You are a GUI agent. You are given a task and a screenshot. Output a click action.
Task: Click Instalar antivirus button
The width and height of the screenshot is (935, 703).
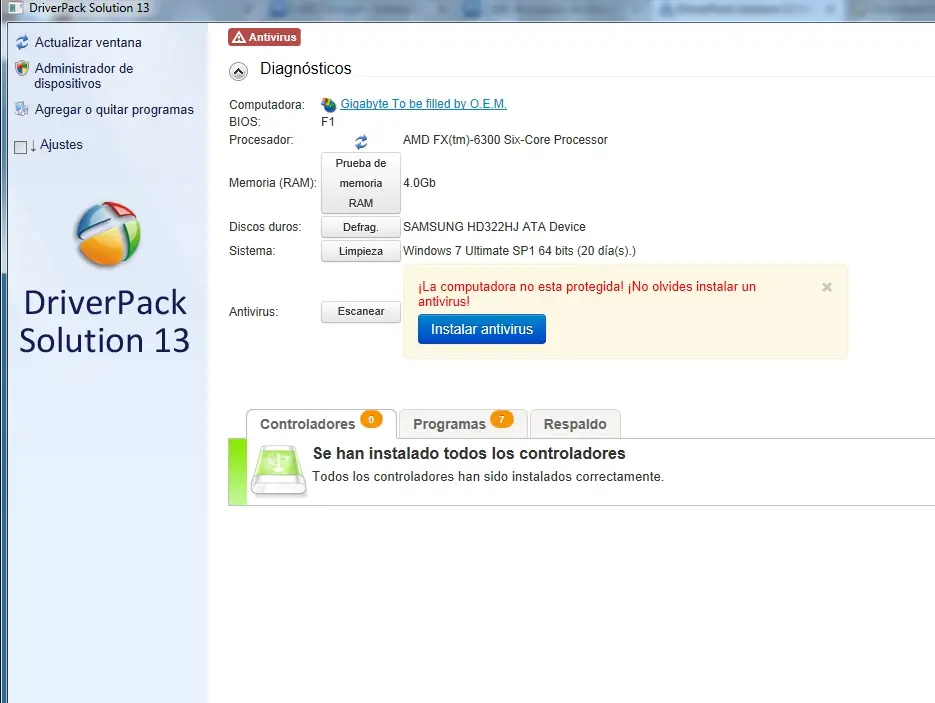tap(482, 329)
